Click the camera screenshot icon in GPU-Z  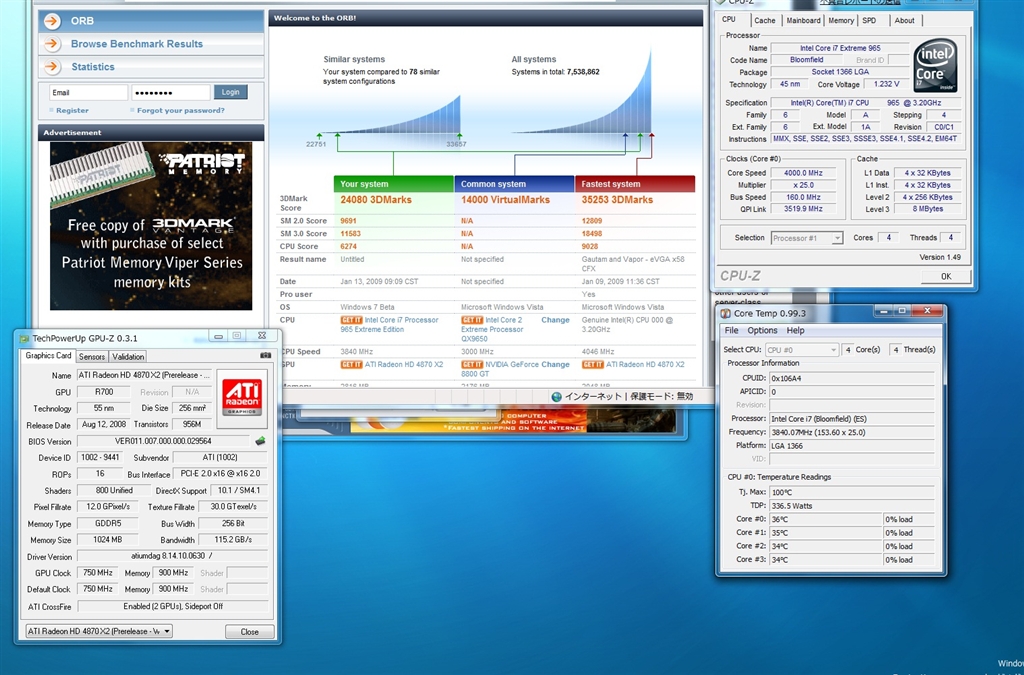tap(265, 356)
